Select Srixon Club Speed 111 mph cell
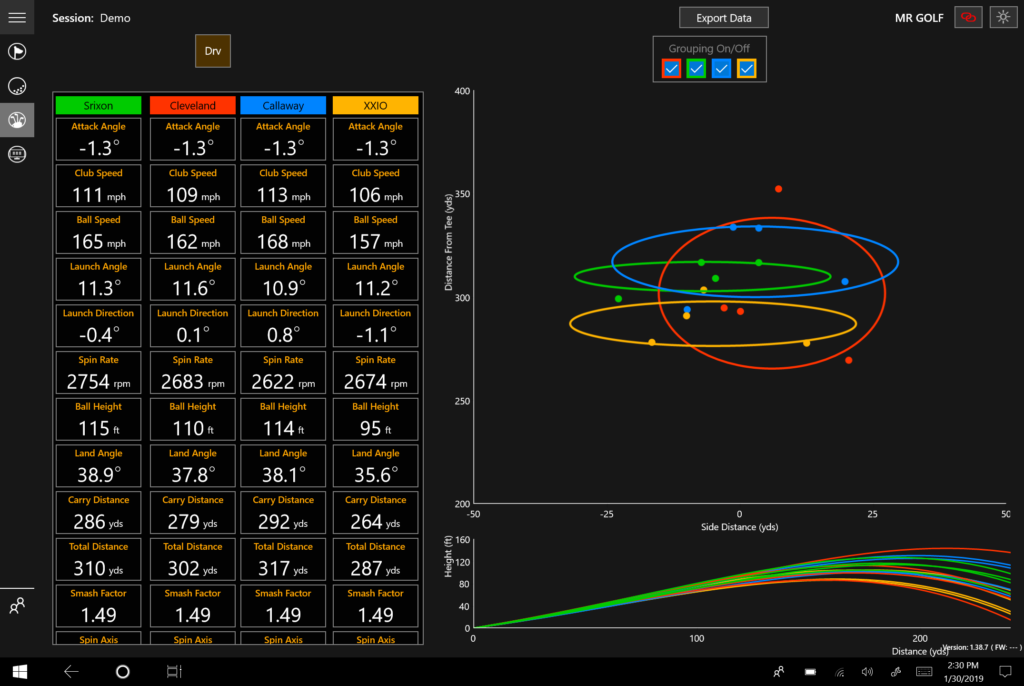The height and width of the screenshot is (686, 1024). point(99,186)
